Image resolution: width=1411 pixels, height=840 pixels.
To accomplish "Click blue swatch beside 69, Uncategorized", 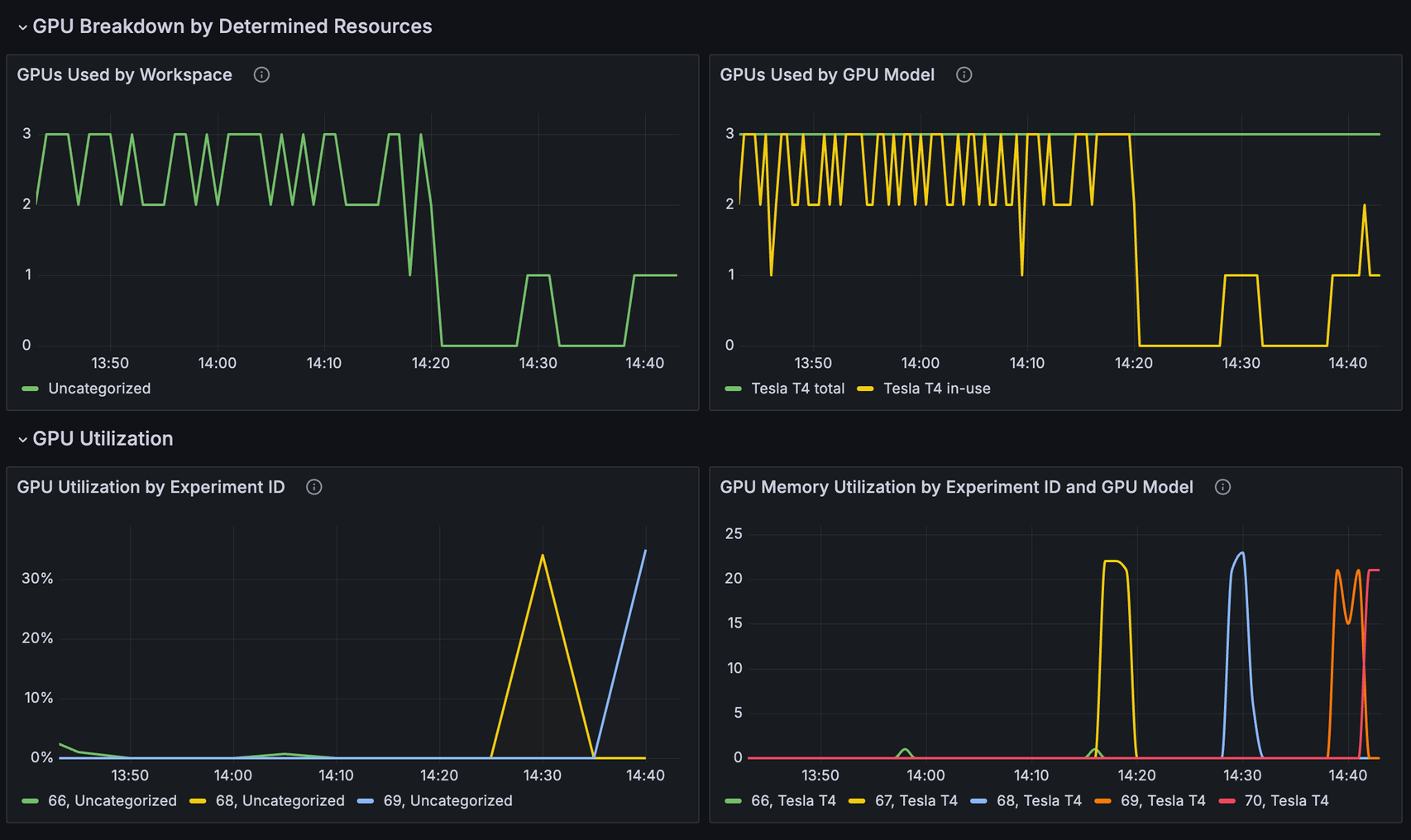I will point(366,800).
